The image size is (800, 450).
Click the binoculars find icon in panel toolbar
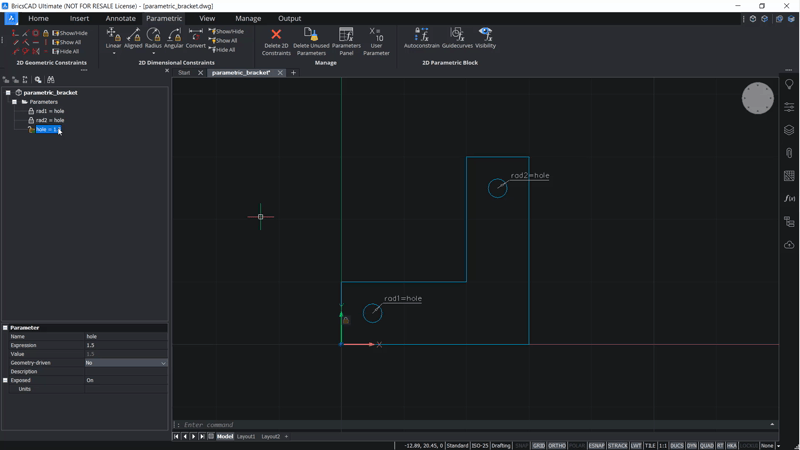coord(51,80)
